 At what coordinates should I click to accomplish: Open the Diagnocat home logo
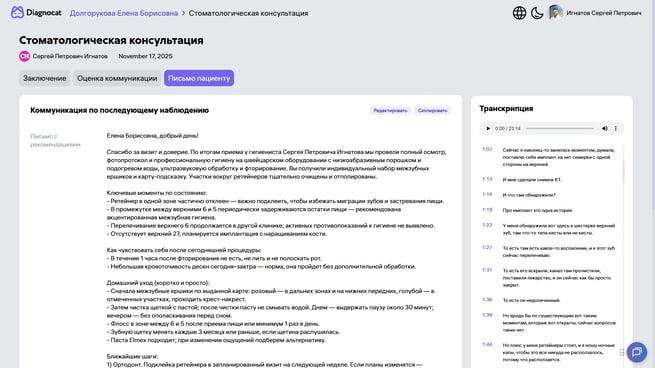tap(36, 13)
